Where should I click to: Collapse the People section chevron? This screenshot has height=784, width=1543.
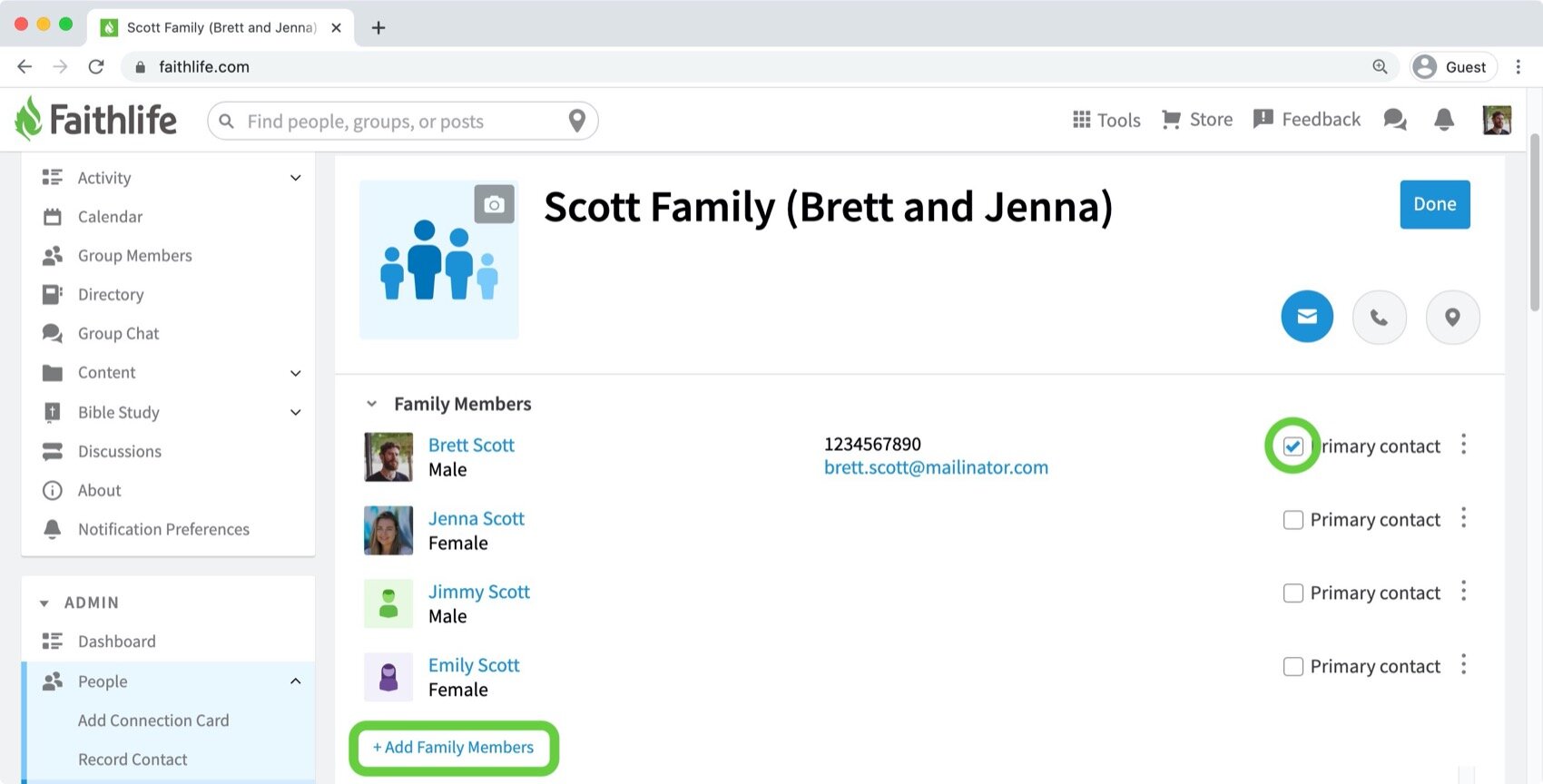[x=295, y=681]
